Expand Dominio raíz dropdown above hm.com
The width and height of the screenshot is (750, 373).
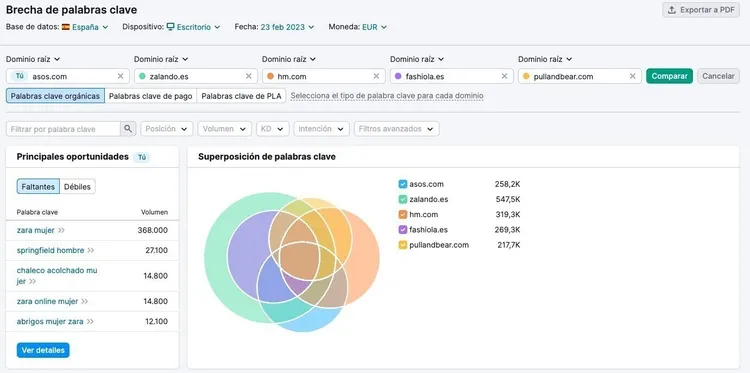pos(289,59)
